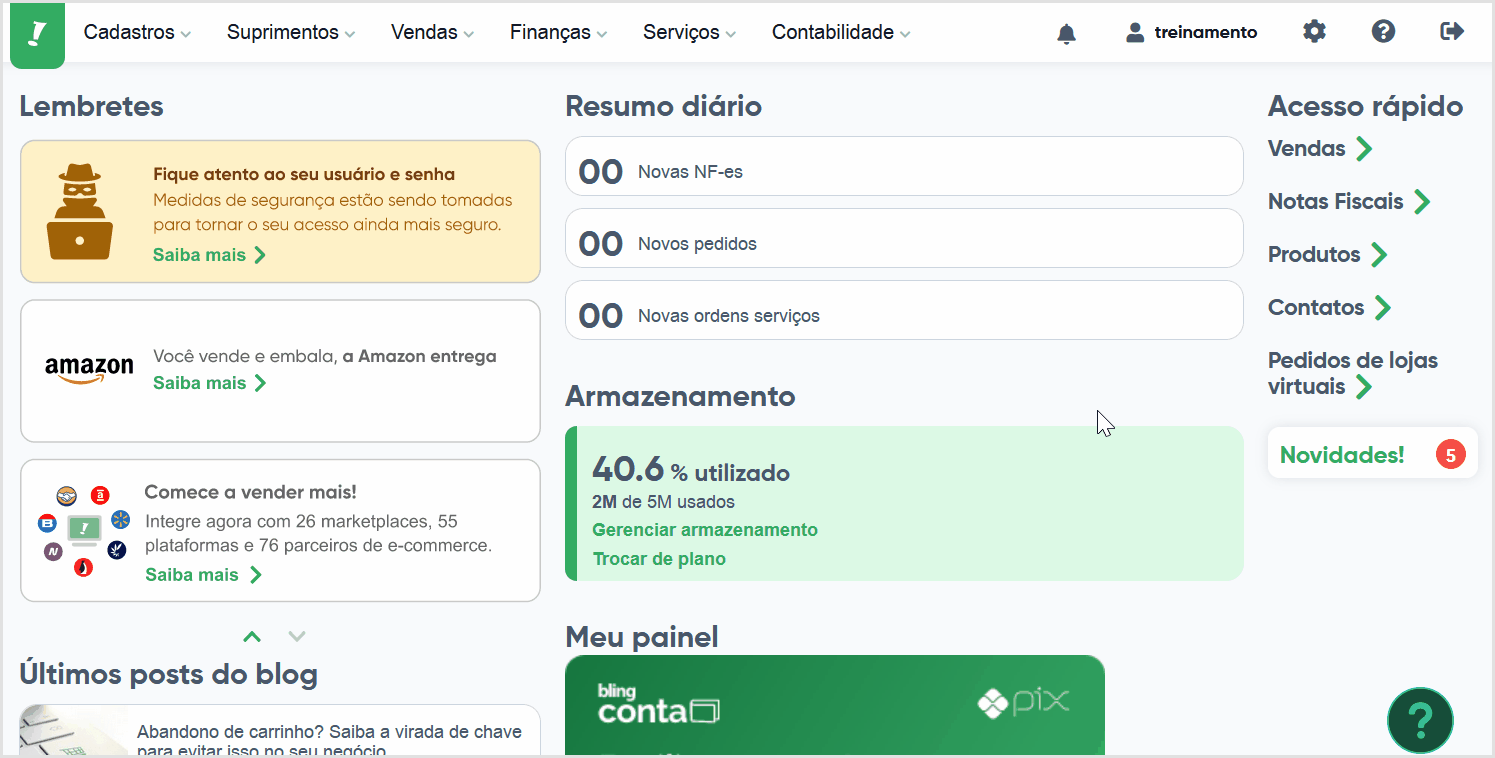1495x758 pixels.
Task: Click the arrow icon beside Contatos
Action: pyautogui.click(x=1383, y=308)
